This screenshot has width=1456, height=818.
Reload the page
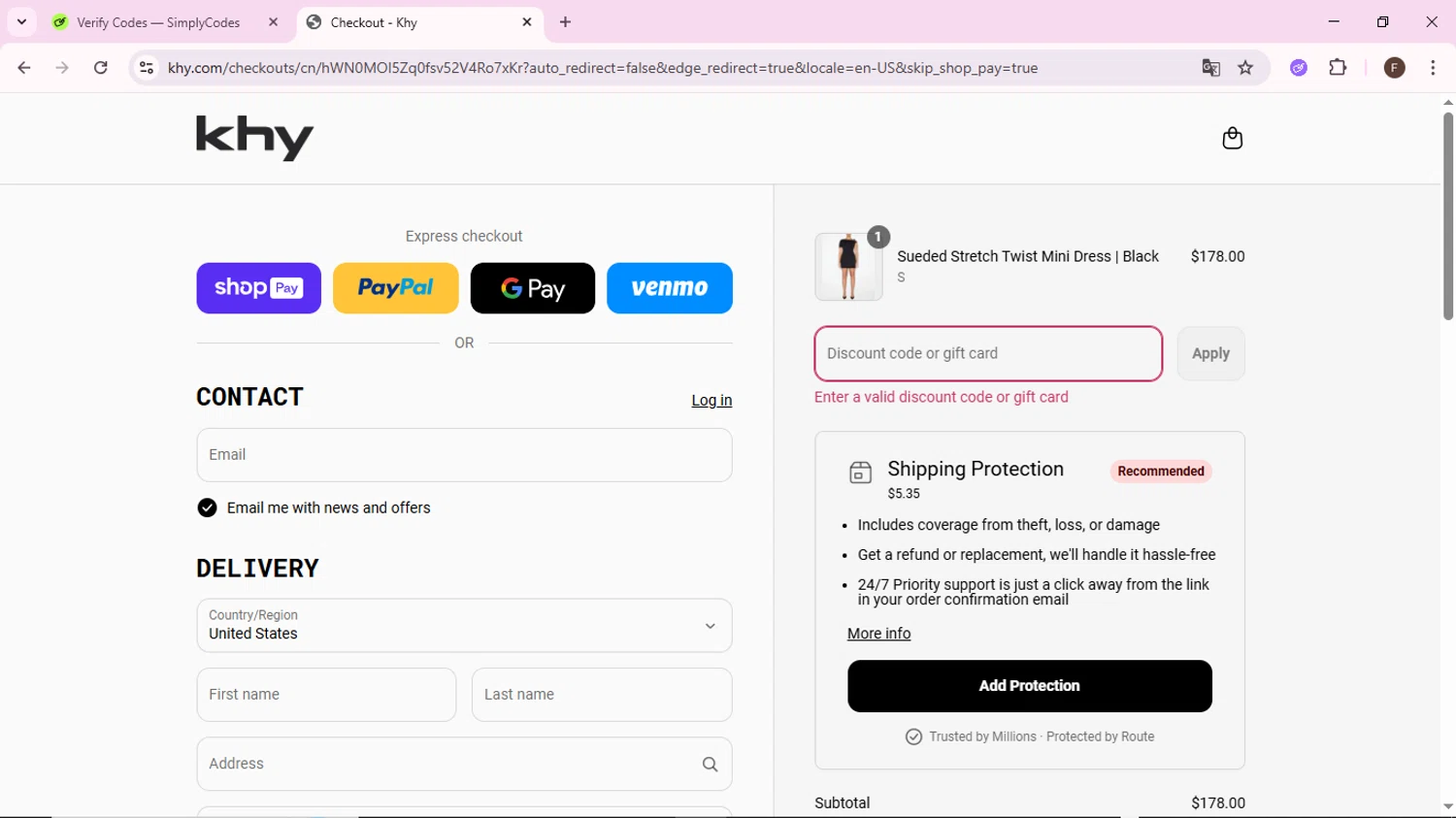pos(101,68)
